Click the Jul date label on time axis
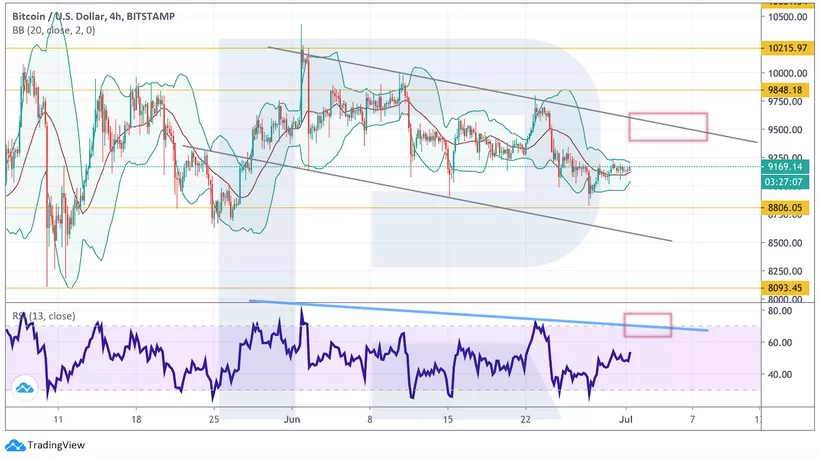Screen dimensions: 820x460 click(629, 420)
